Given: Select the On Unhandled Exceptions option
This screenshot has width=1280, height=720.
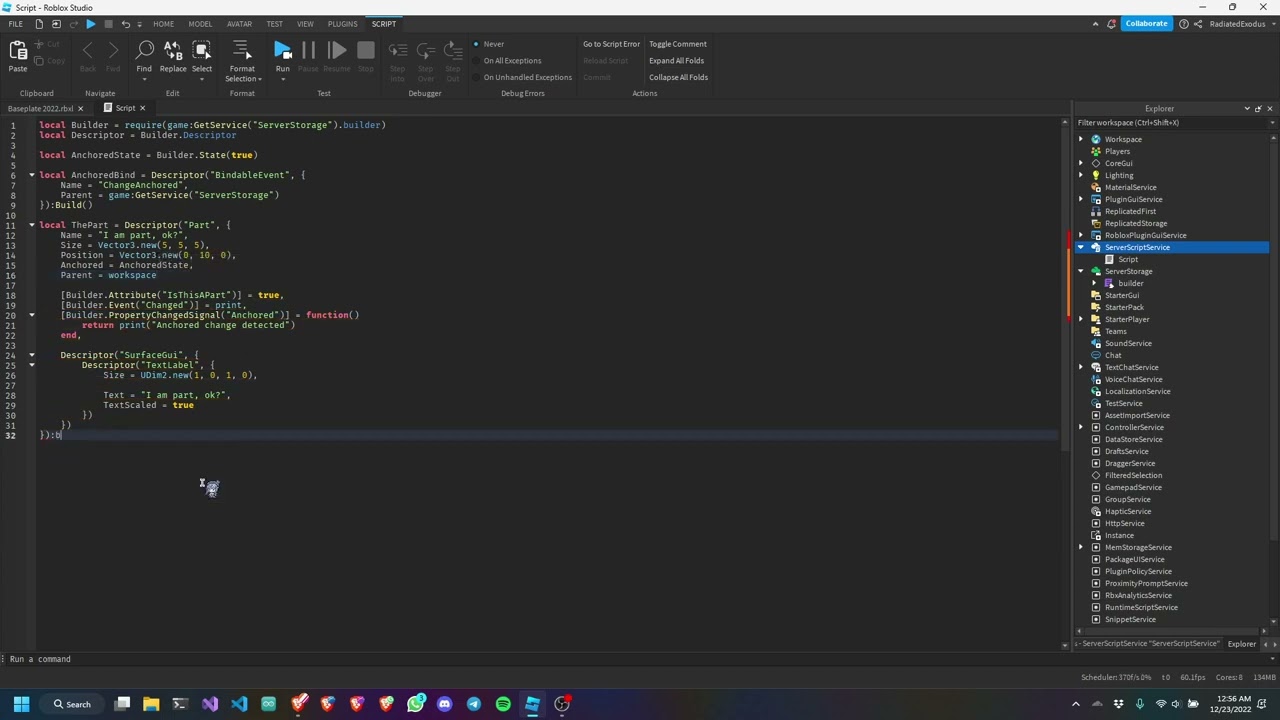Looking at the screenshot, I should (523, 77).
